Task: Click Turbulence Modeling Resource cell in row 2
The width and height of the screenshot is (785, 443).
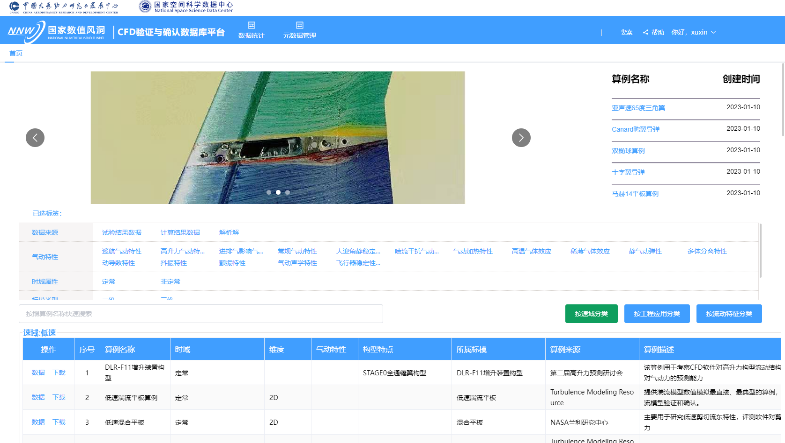Action: (x=592, y=397)
